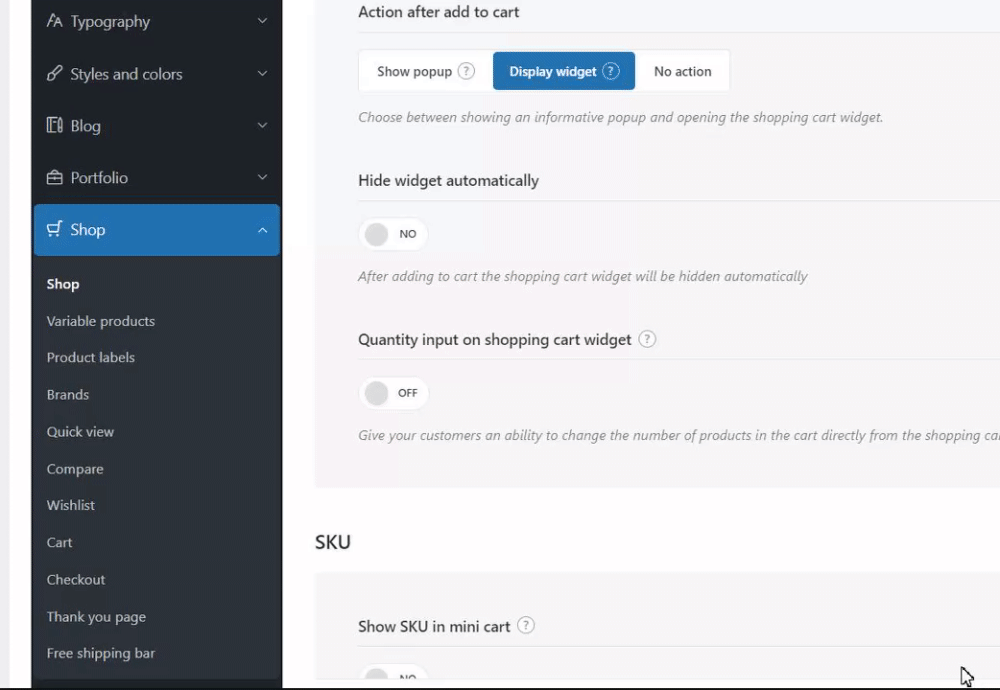Click the Shop cart icon
This screenshot has height=690, width=1000.
pos(55,230)
